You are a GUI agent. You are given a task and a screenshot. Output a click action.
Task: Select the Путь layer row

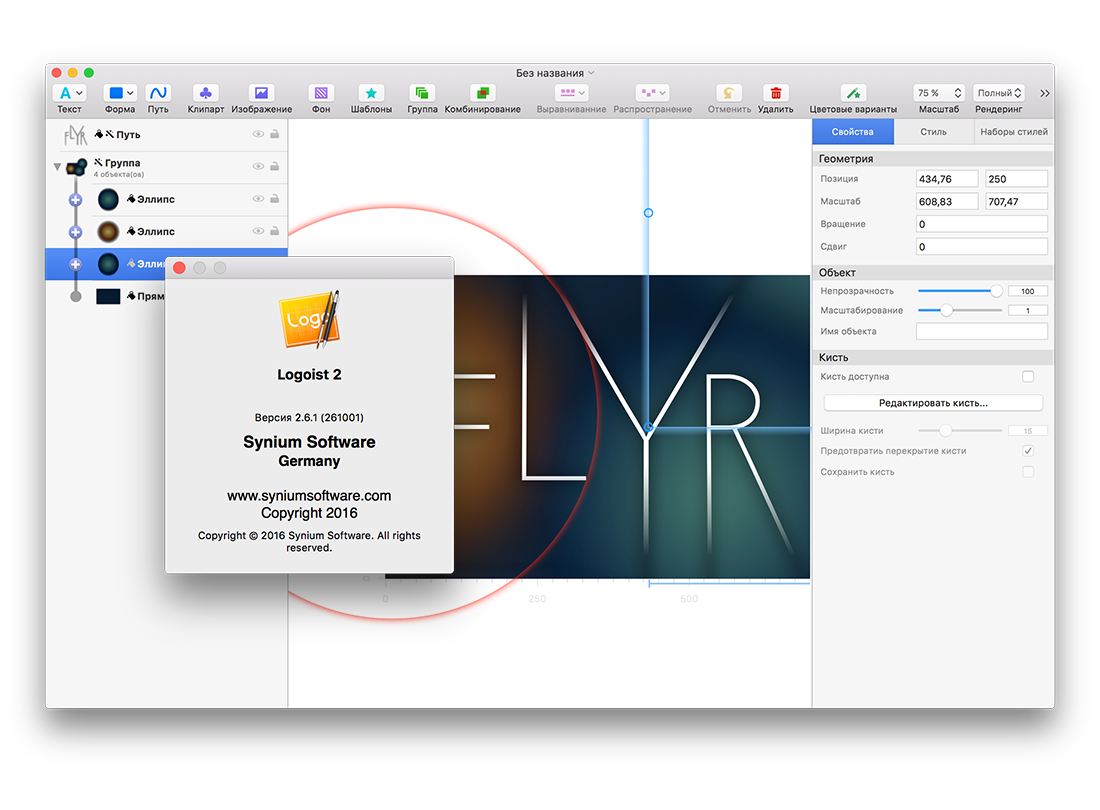click(x=167, y=135)
